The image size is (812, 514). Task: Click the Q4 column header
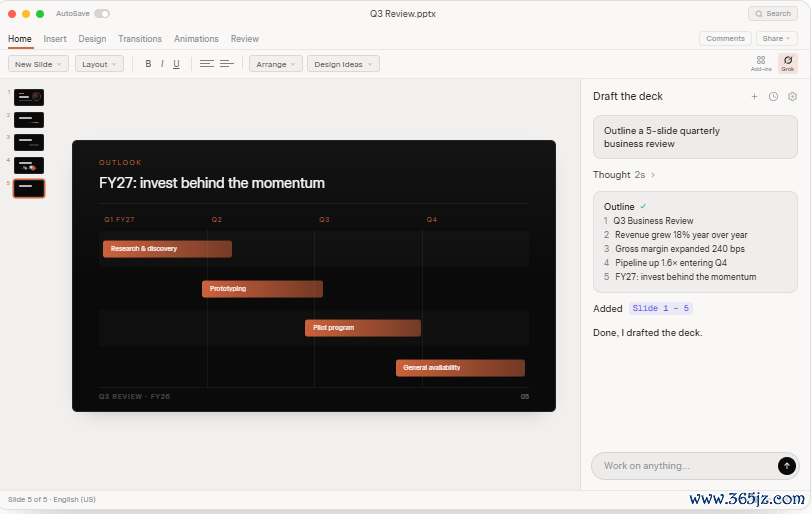[432, 219]
